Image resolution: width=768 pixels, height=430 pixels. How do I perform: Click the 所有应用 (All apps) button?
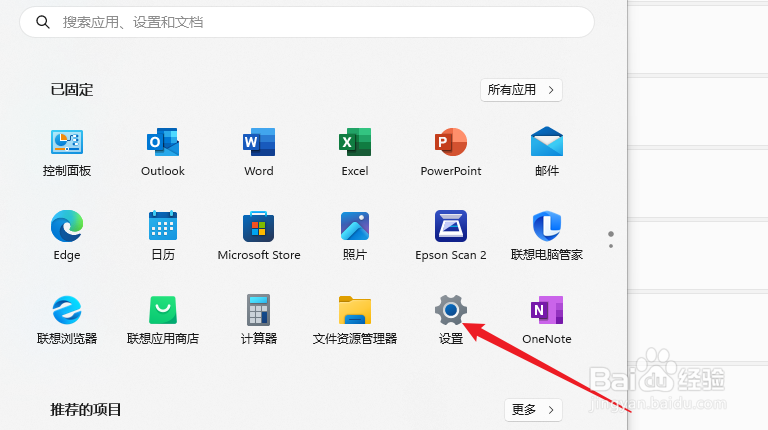pos(521,90)
